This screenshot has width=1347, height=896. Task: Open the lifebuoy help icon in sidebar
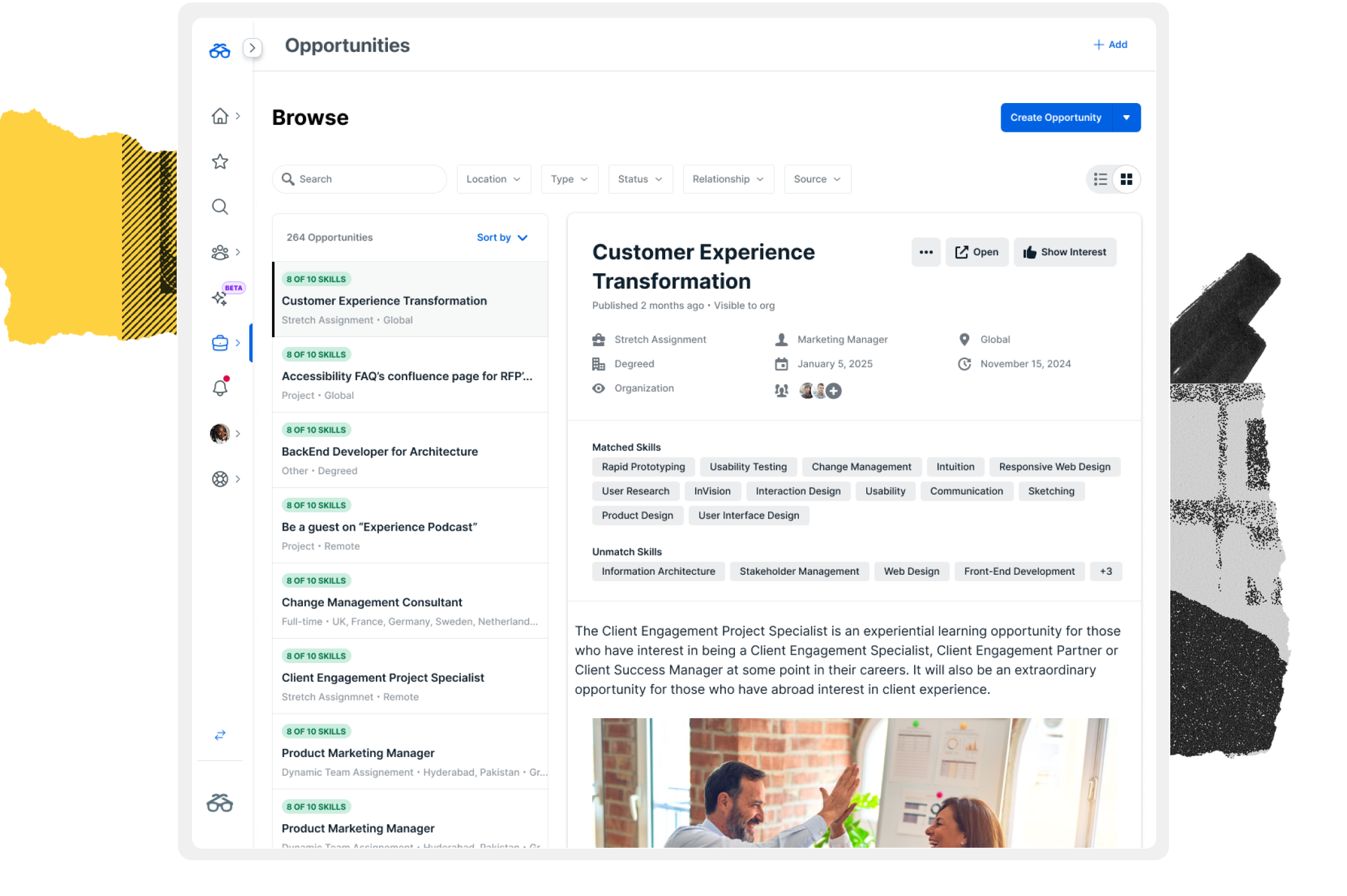tap(220, 479)
